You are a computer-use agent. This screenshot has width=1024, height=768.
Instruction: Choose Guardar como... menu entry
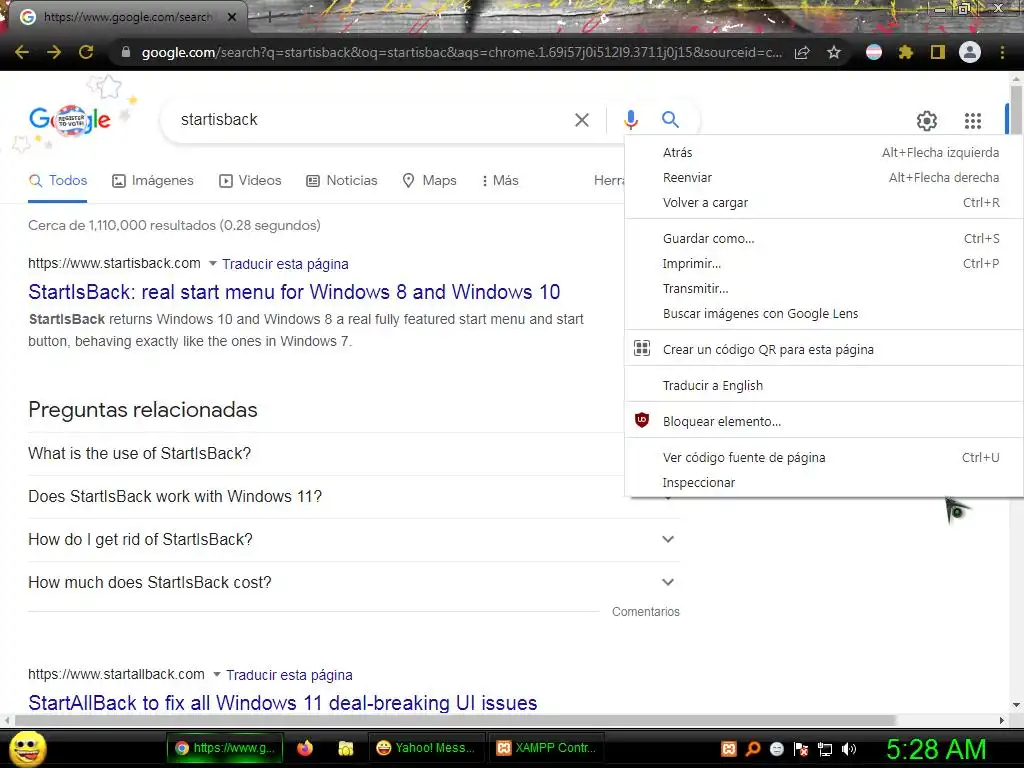[824, 238]
